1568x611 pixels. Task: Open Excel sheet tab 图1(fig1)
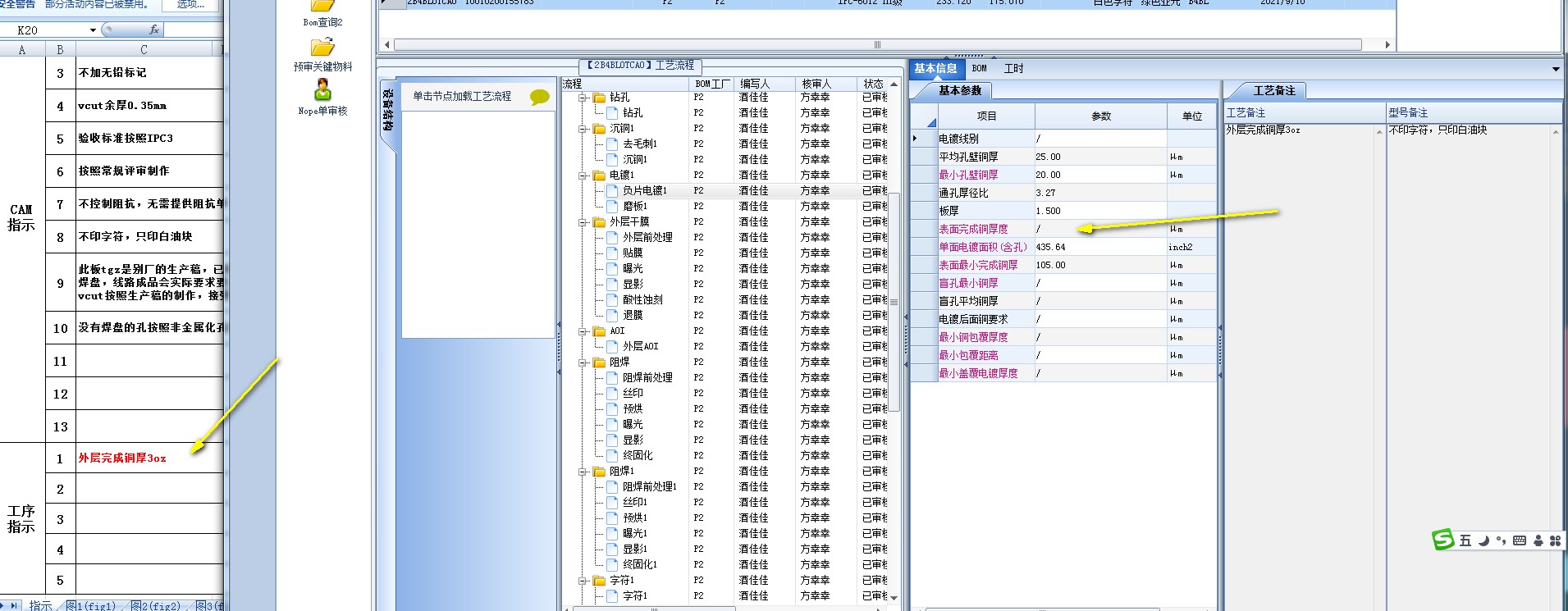(91, 606)
